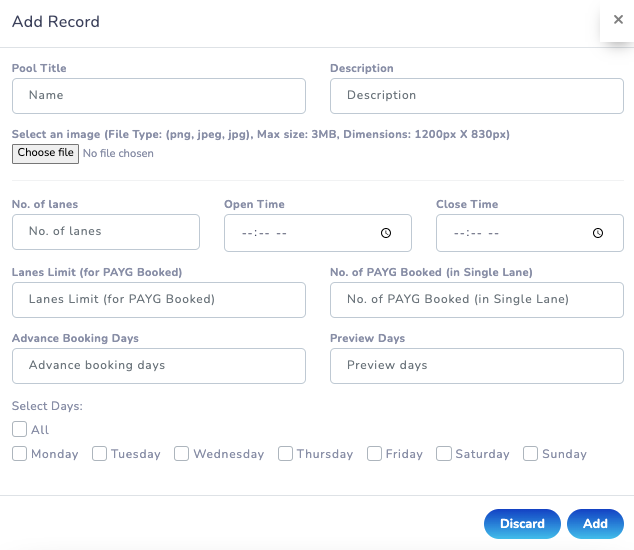
Task: Select the No. of lanes input
Action: [106, 232]
